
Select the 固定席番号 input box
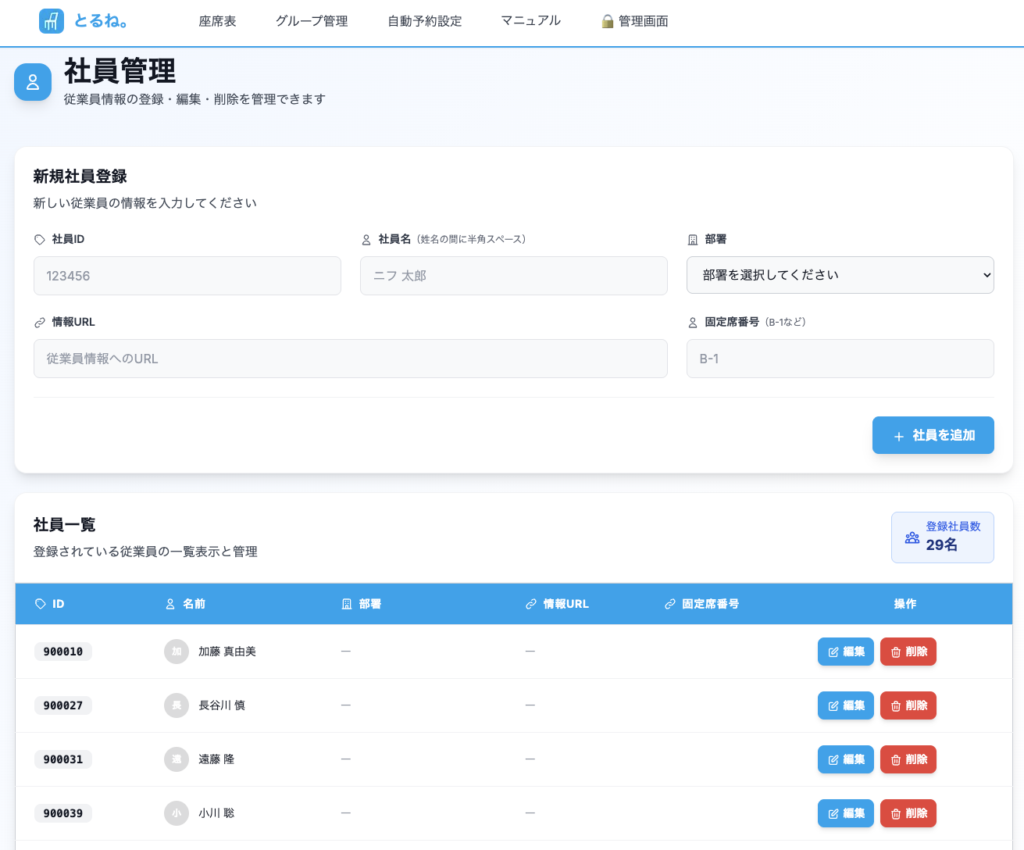pos(839,358)
